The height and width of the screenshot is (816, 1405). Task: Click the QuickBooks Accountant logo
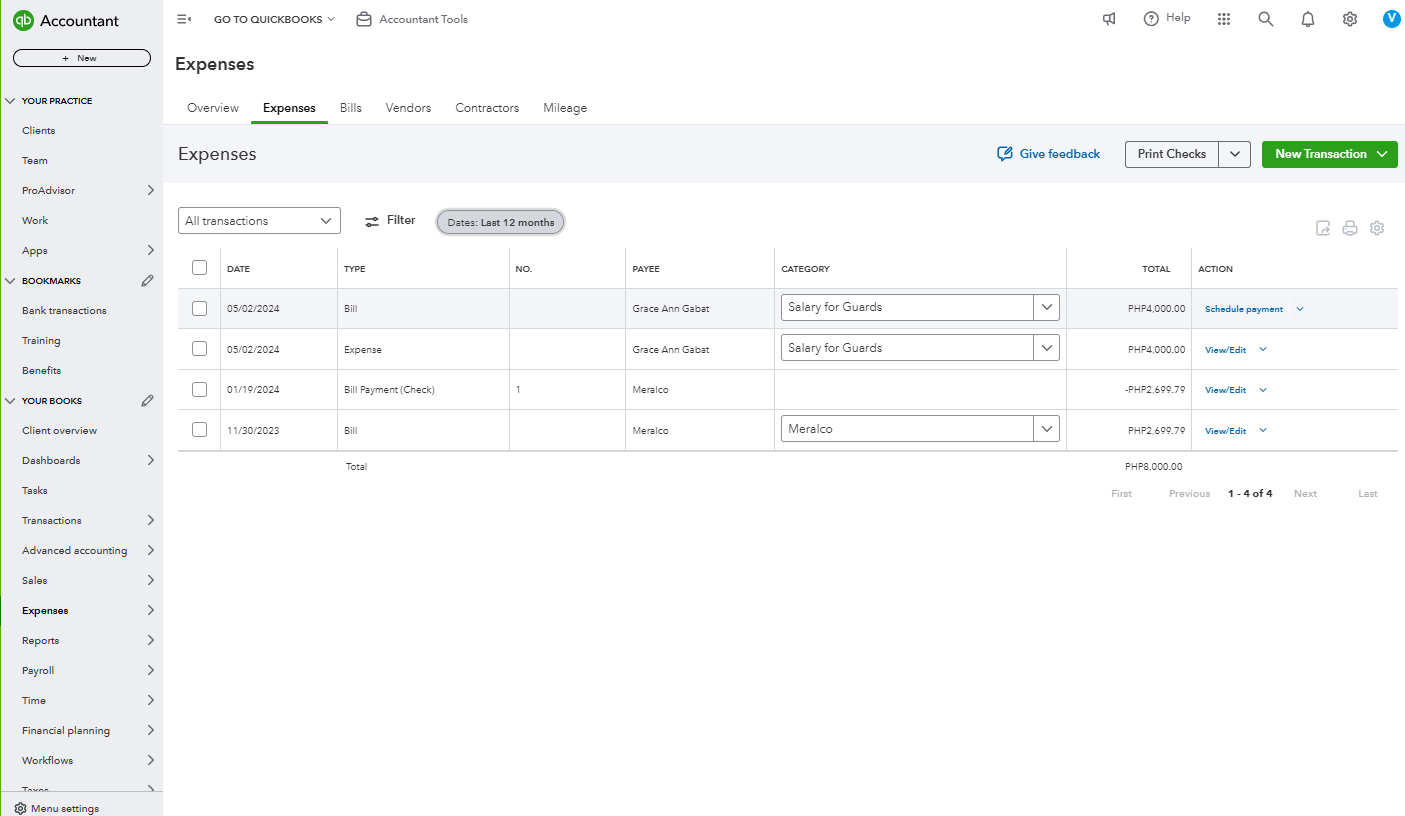click(66, 21)
